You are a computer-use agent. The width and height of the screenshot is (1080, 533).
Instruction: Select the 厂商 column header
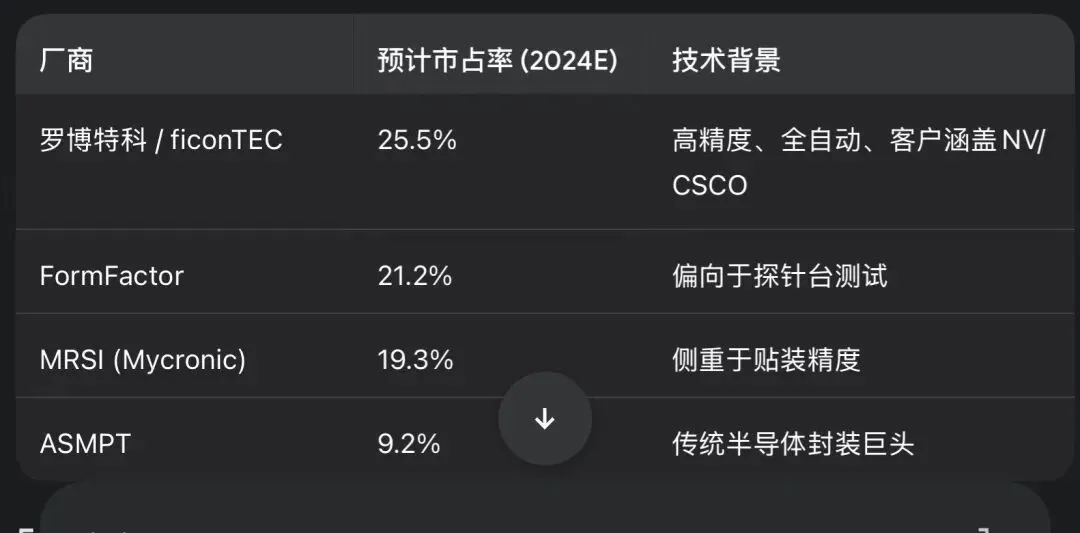66,61
